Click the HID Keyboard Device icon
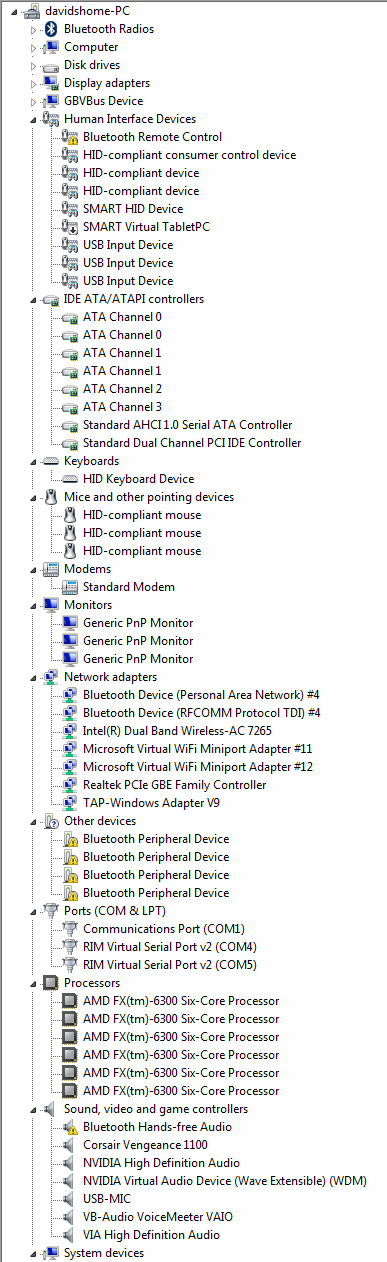The width and height of the screenshot is (387, 1262). tap(70, 479)
